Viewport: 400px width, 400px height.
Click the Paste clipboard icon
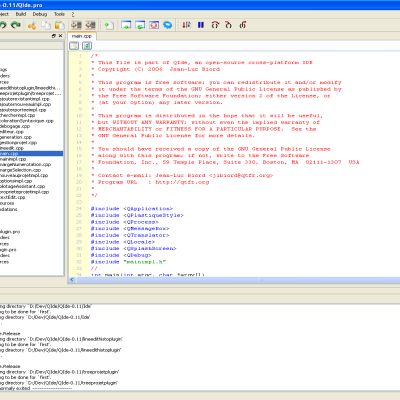pyautogui.click(x=59, y=25)
